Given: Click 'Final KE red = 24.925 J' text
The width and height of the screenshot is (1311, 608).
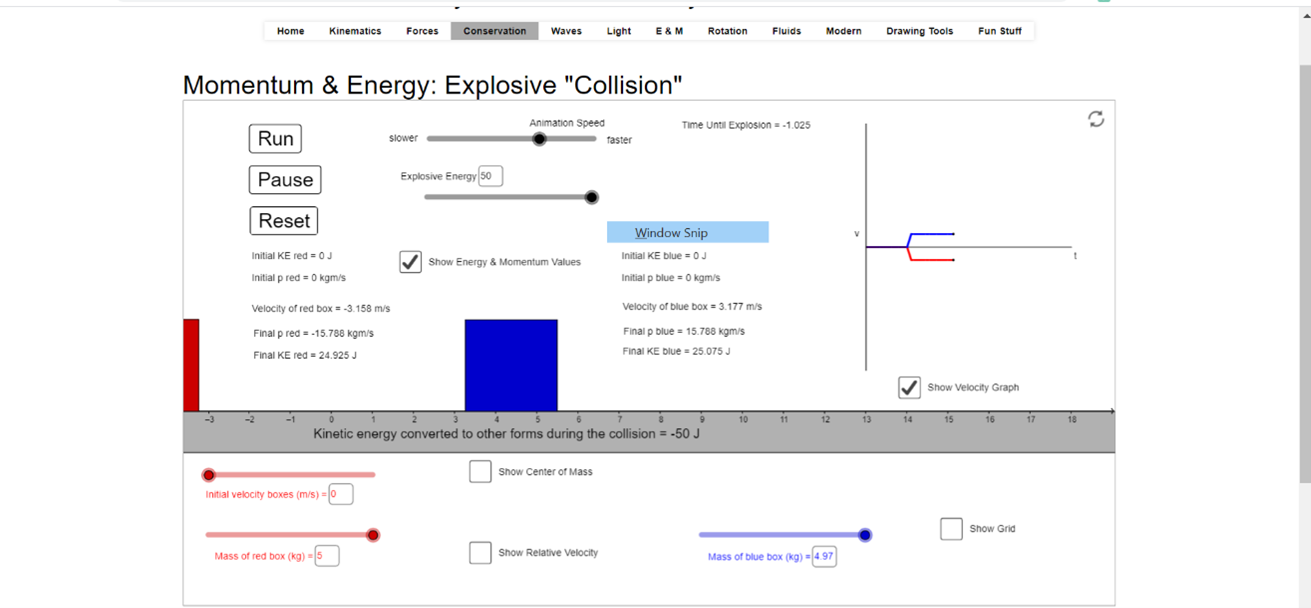Looking at the screenshot, I should tap(305, 355).
